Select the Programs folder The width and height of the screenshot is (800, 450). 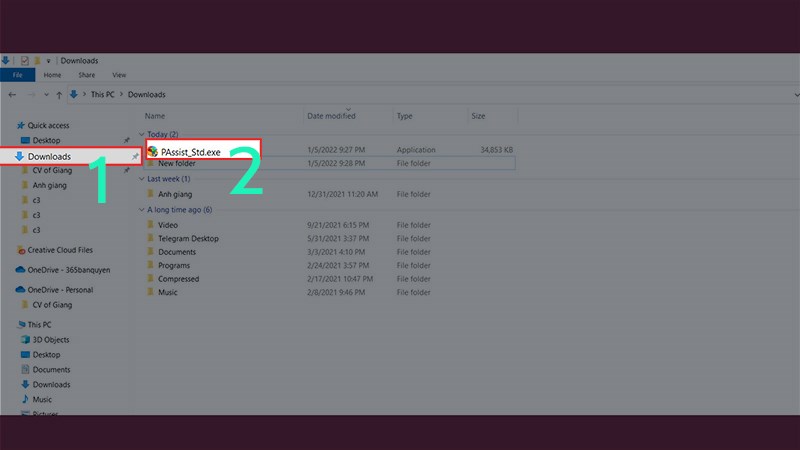point(174,265)
